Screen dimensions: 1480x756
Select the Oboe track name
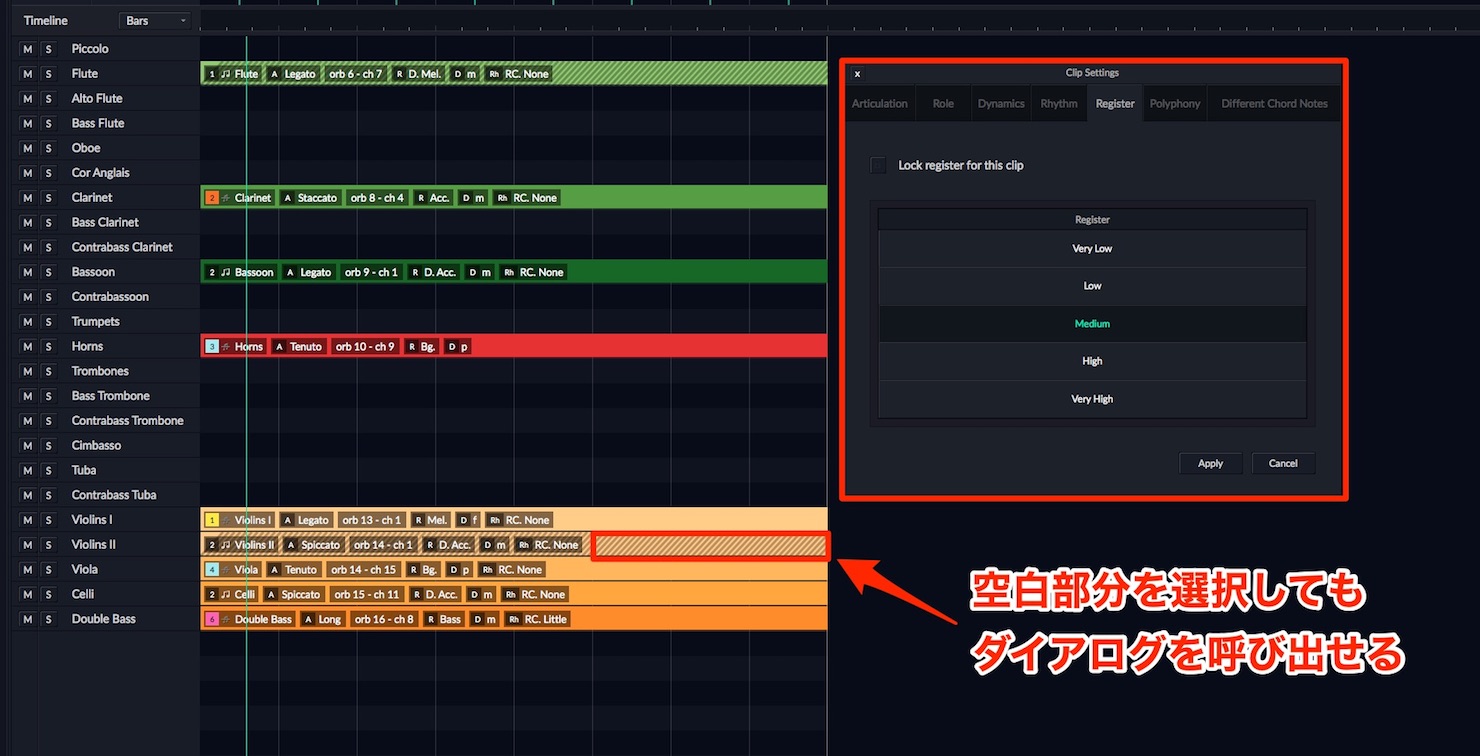tap(86, 148)
